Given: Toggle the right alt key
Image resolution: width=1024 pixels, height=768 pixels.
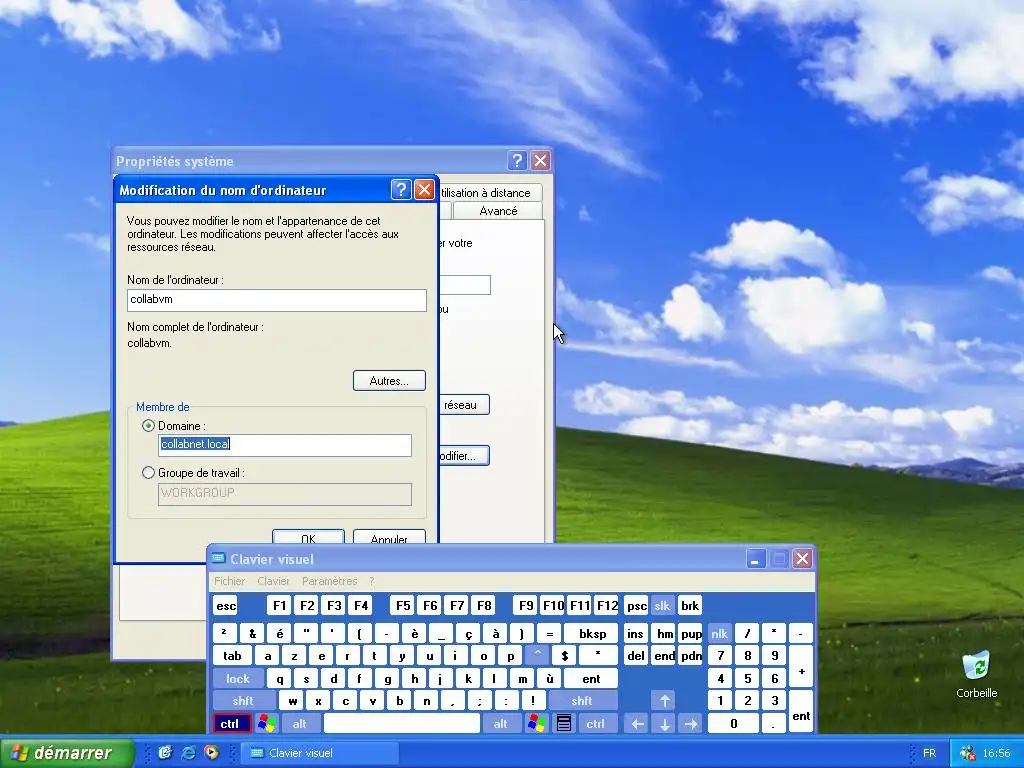Looking at the screenshot, I should (x=501, y=724).
